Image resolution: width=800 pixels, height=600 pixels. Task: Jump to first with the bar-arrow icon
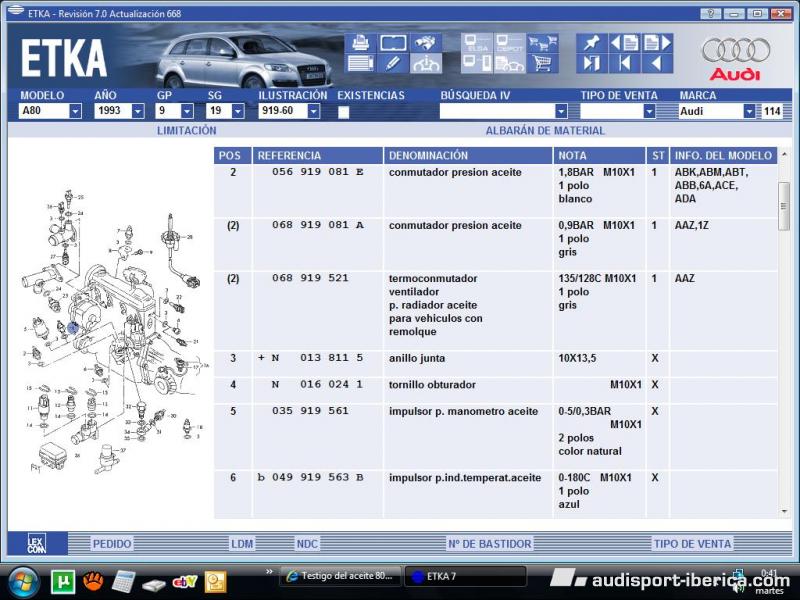click(624, 63)
